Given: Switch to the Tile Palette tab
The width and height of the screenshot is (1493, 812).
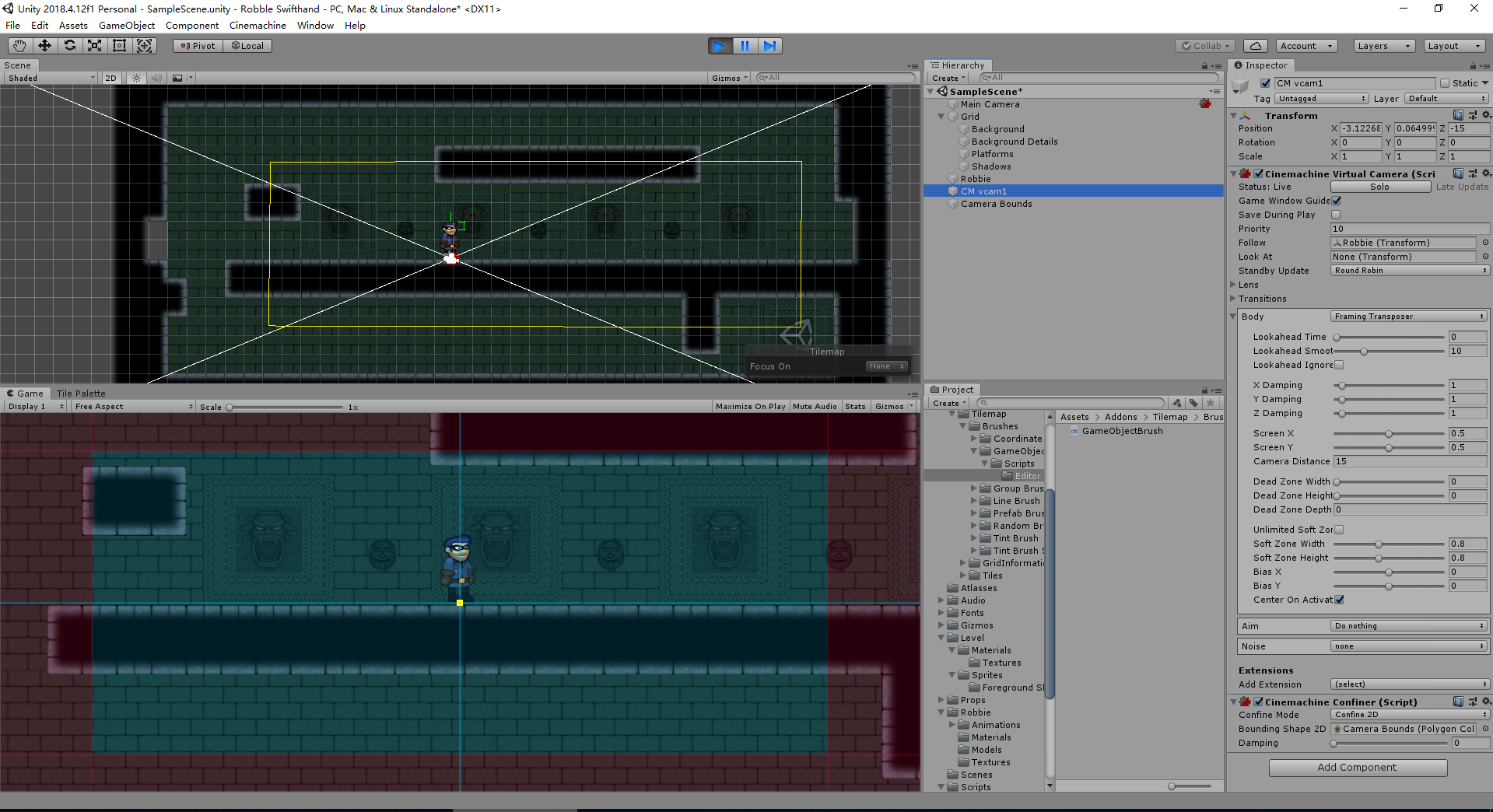Looking at the screenshot, I should (81, 394).
